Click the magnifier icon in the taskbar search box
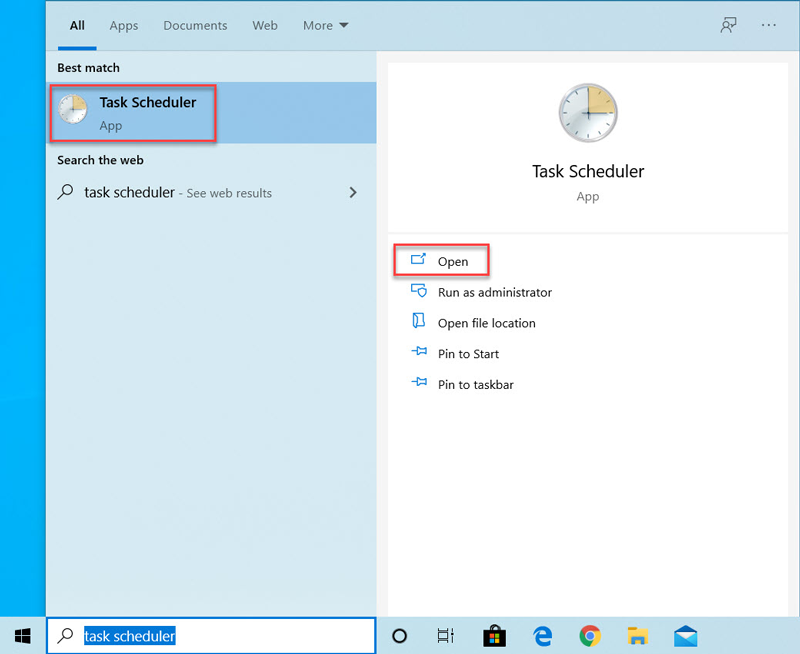Viewport: 800px width, 654px height. tap(65, 635)
